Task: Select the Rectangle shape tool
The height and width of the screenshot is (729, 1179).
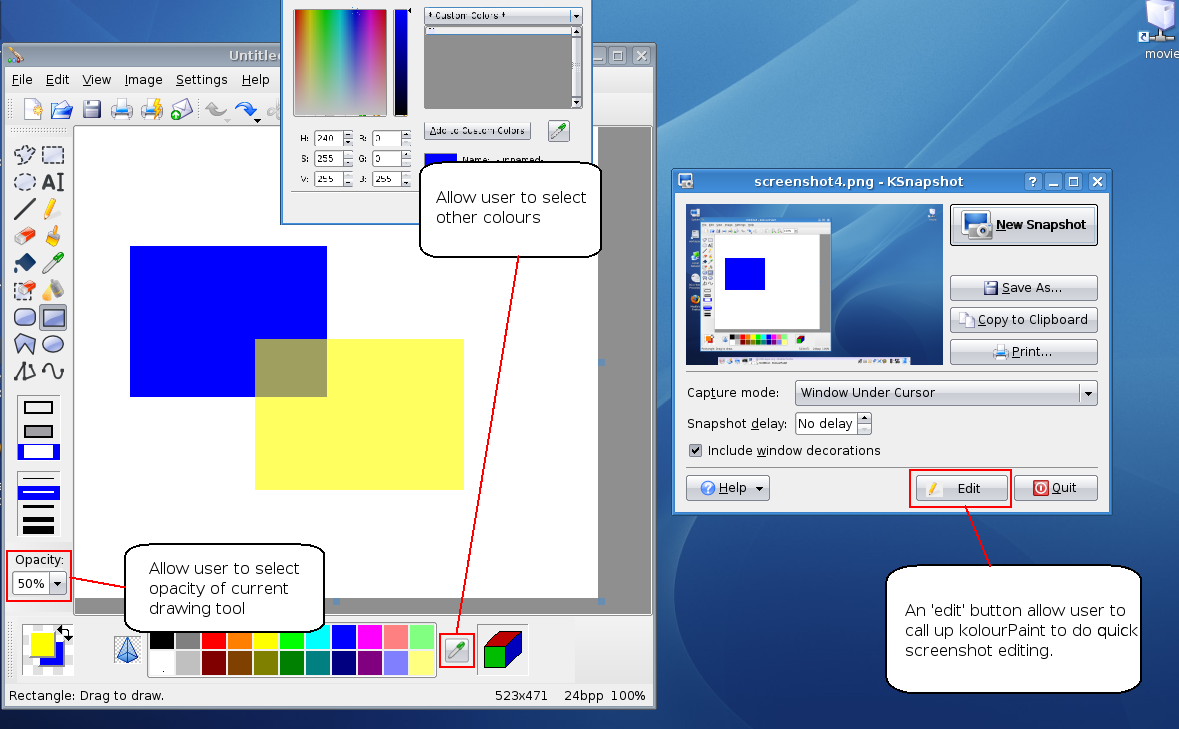Action: [x=53, y=317]
